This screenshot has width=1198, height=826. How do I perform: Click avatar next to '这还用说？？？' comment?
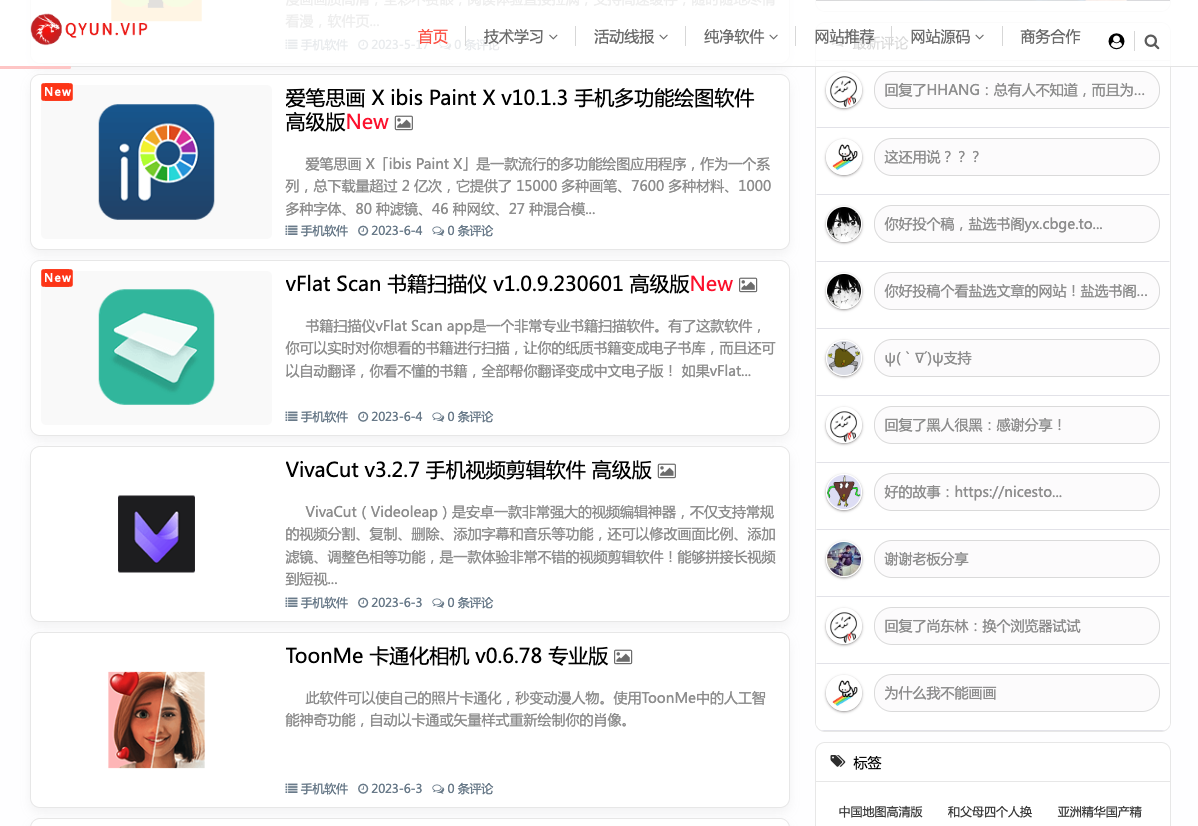[x=844, y=157]
